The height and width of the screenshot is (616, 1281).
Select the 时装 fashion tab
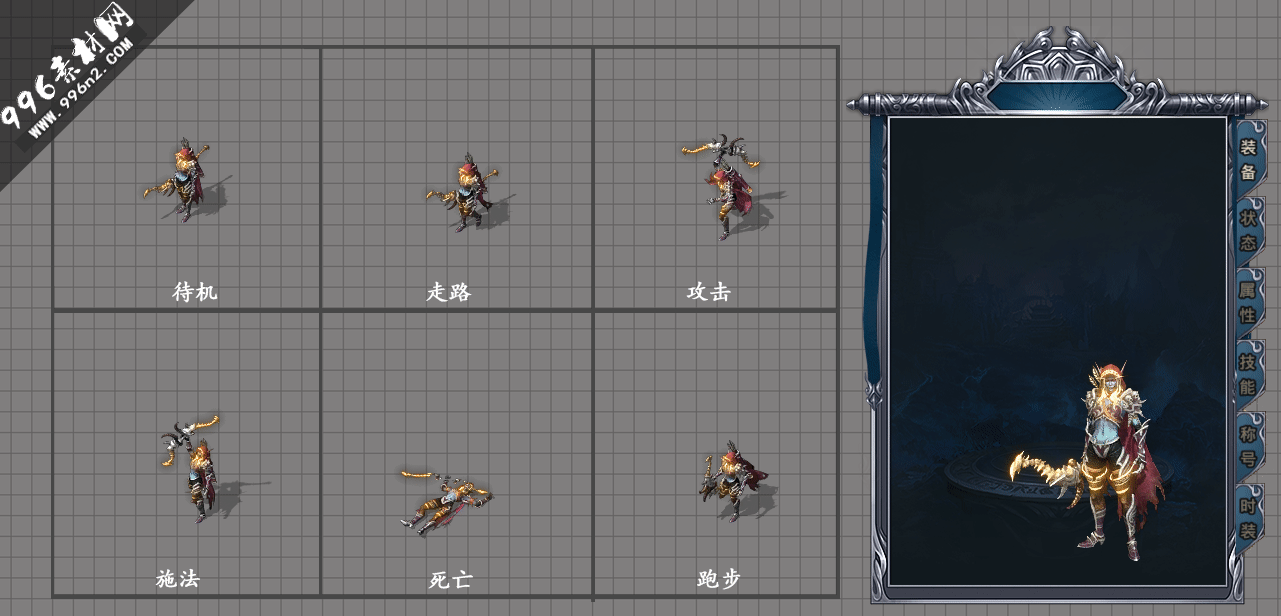tap(1248, 518)
